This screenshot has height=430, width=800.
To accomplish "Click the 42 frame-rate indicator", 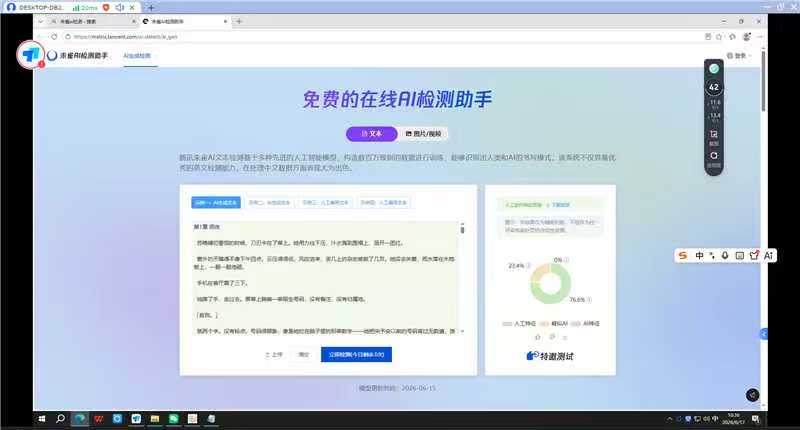I will (x=714, y=87).
